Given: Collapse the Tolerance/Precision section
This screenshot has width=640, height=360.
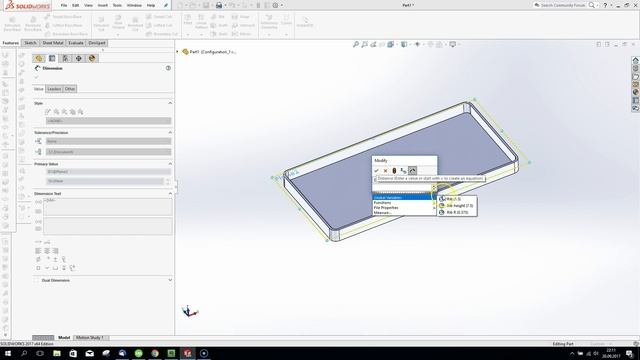Looking at the screenshot, I should coord(170,133).
